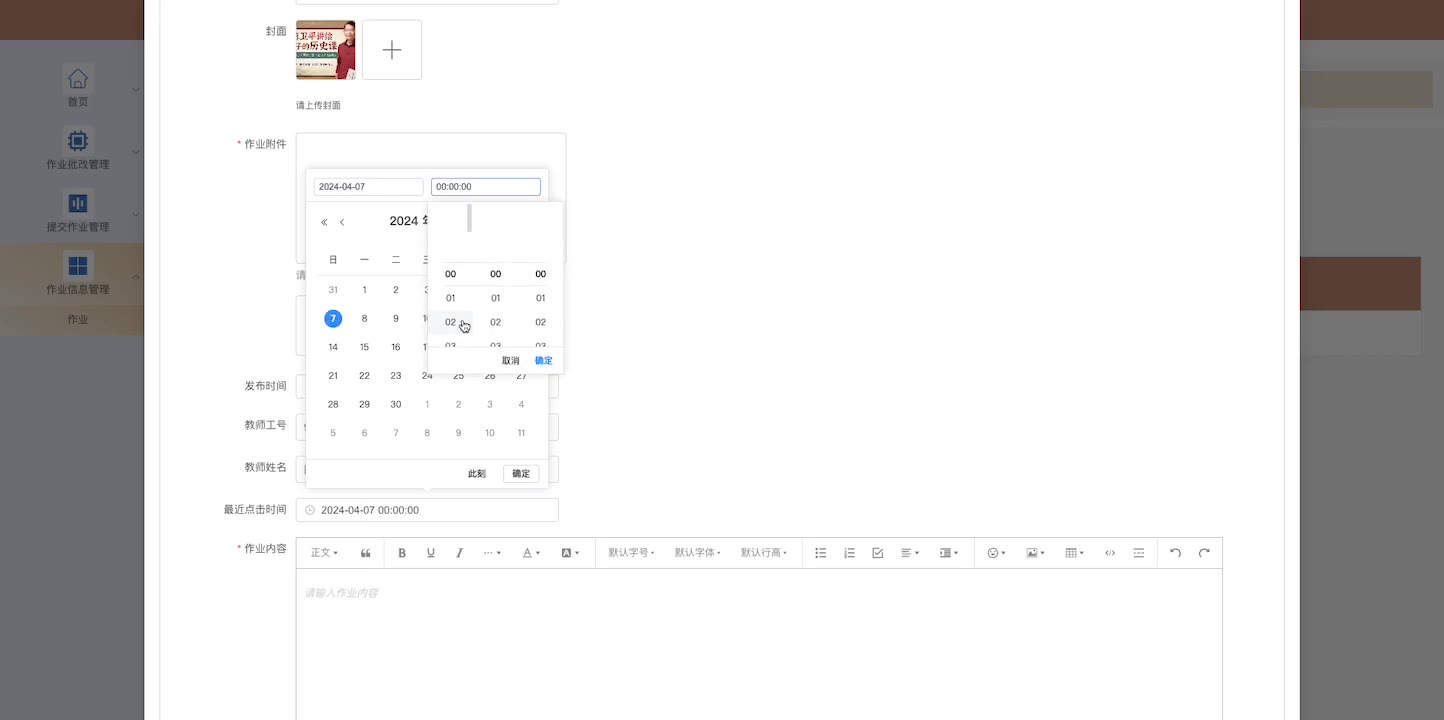Select second 01 in the time picker

pos(541,298)
